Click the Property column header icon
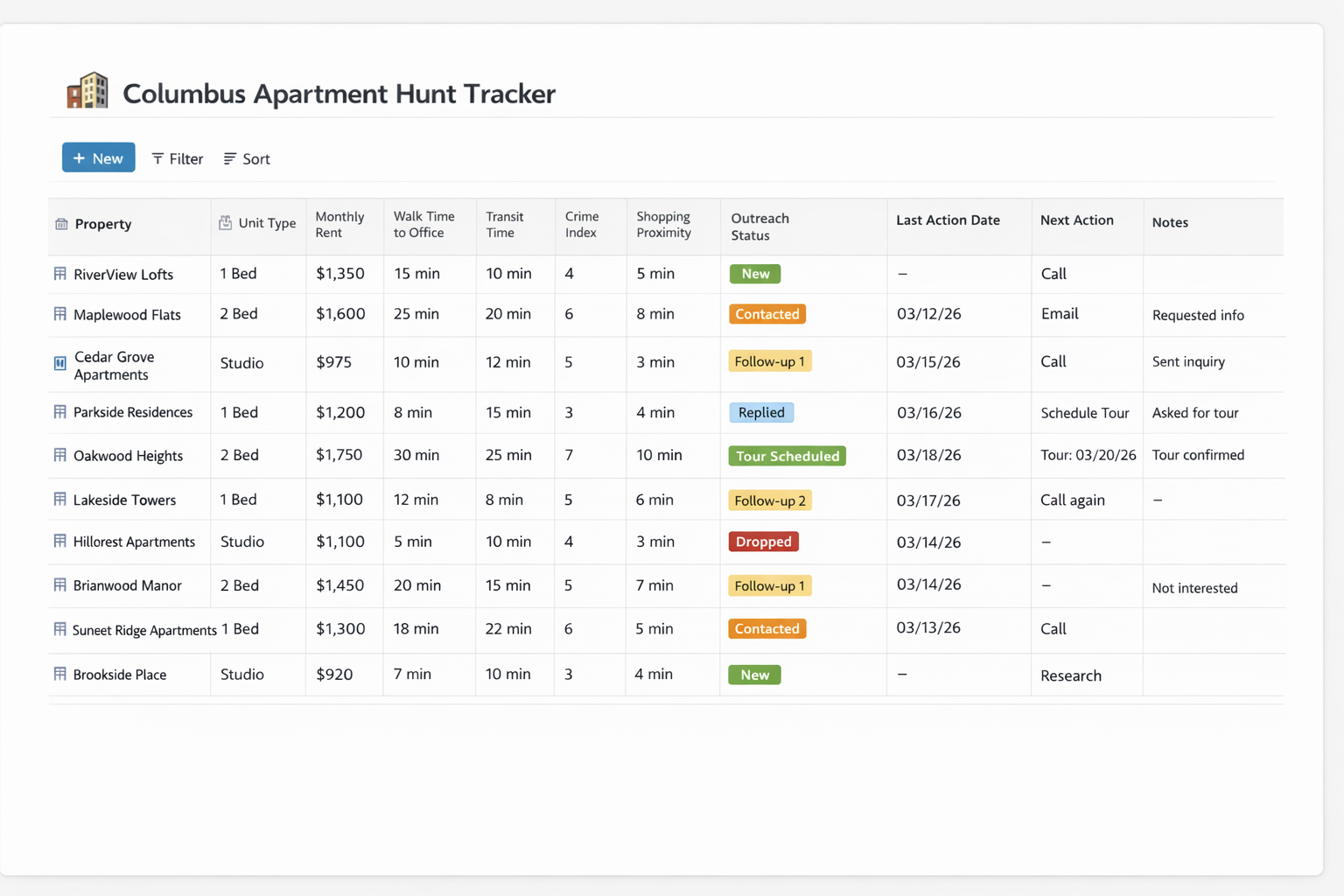The height and width of the screenshot is (896, 1344). click(61, 224)
